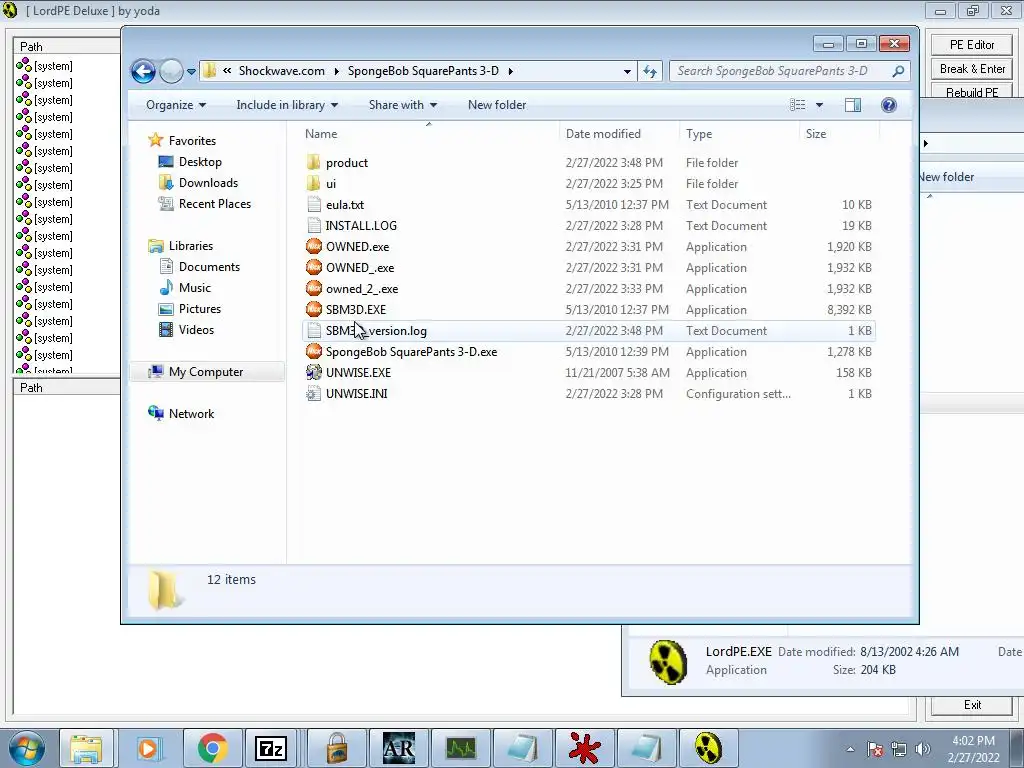1024x768 pixels.
Task: Select the SBM3D_version.log file
Action: [588, 330]
